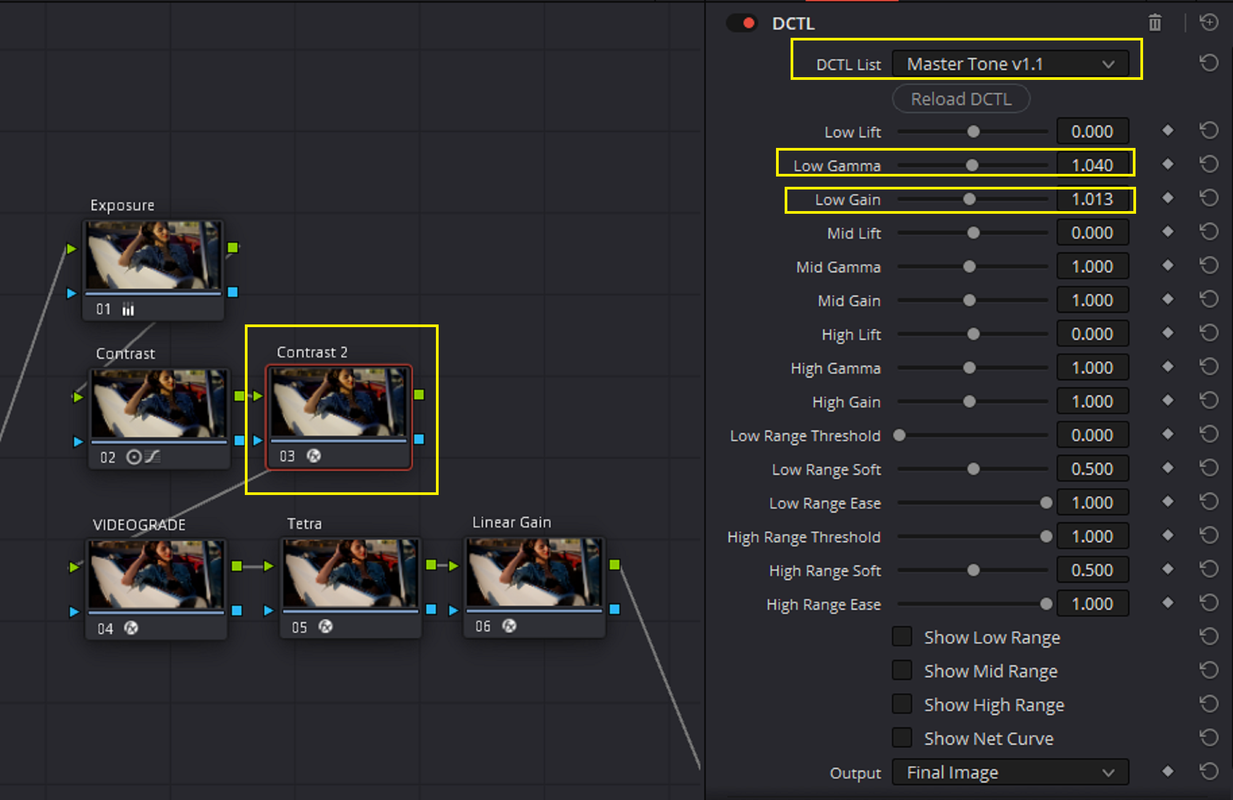
Task: Add keyframe for Low Range Soft
Action: pyautogui.click(x=1167, y=469)
